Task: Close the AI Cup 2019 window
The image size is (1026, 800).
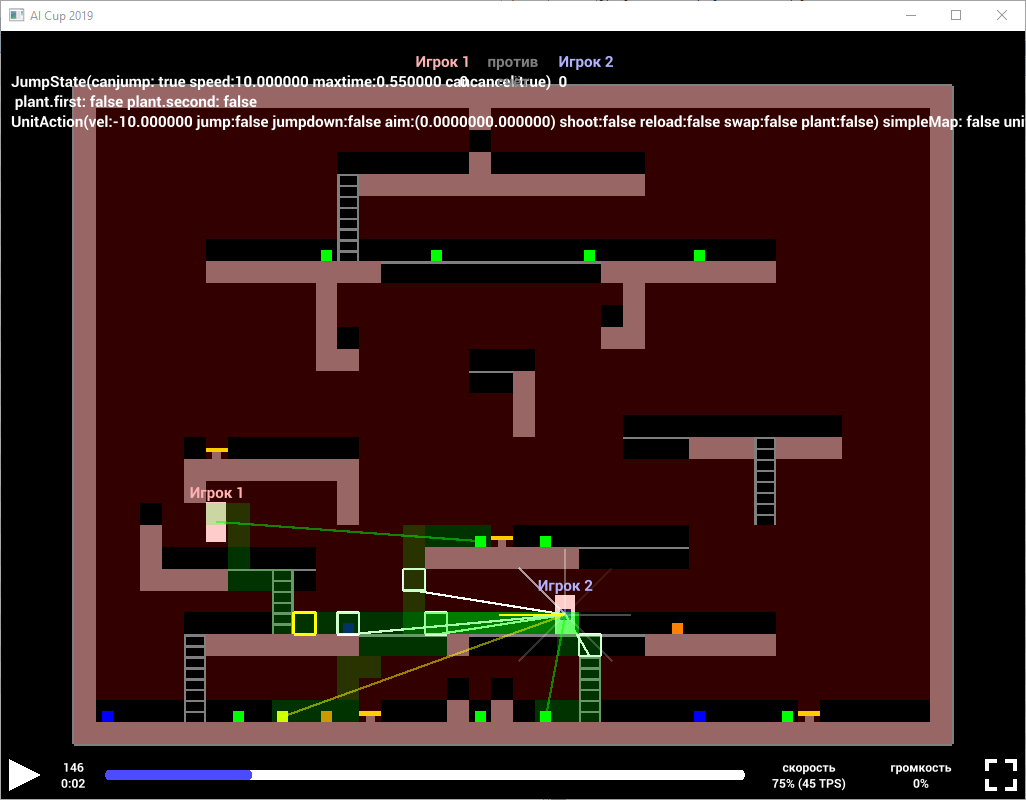Action: coord(1002,15)
